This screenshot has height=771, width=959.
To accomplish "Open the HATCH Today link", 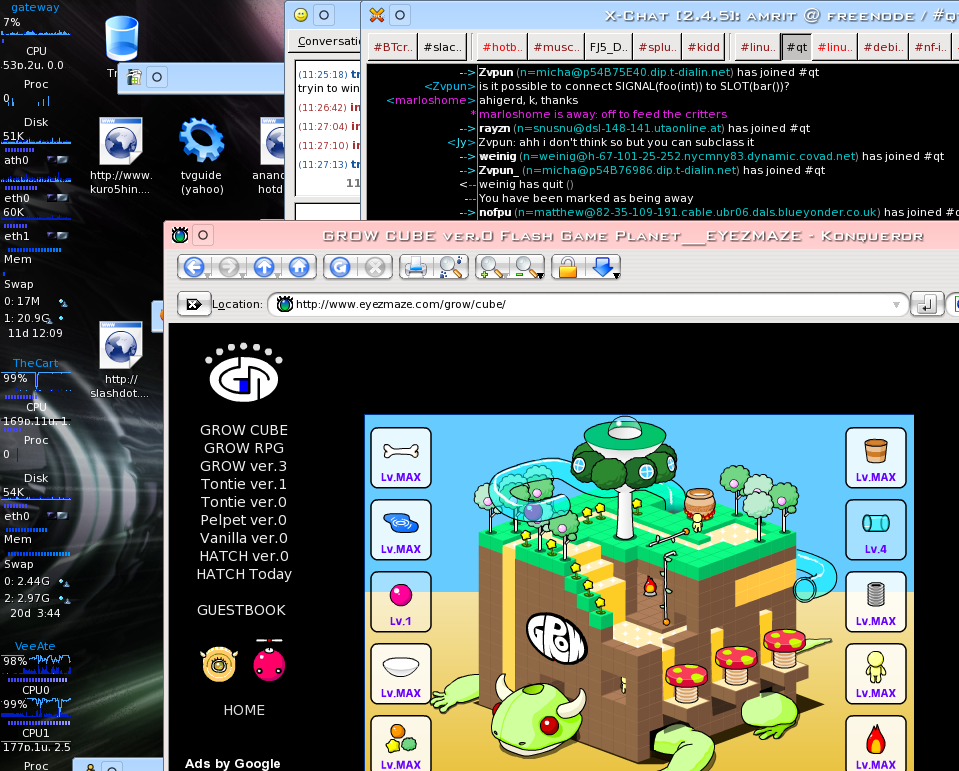I will tap(244, 574).
